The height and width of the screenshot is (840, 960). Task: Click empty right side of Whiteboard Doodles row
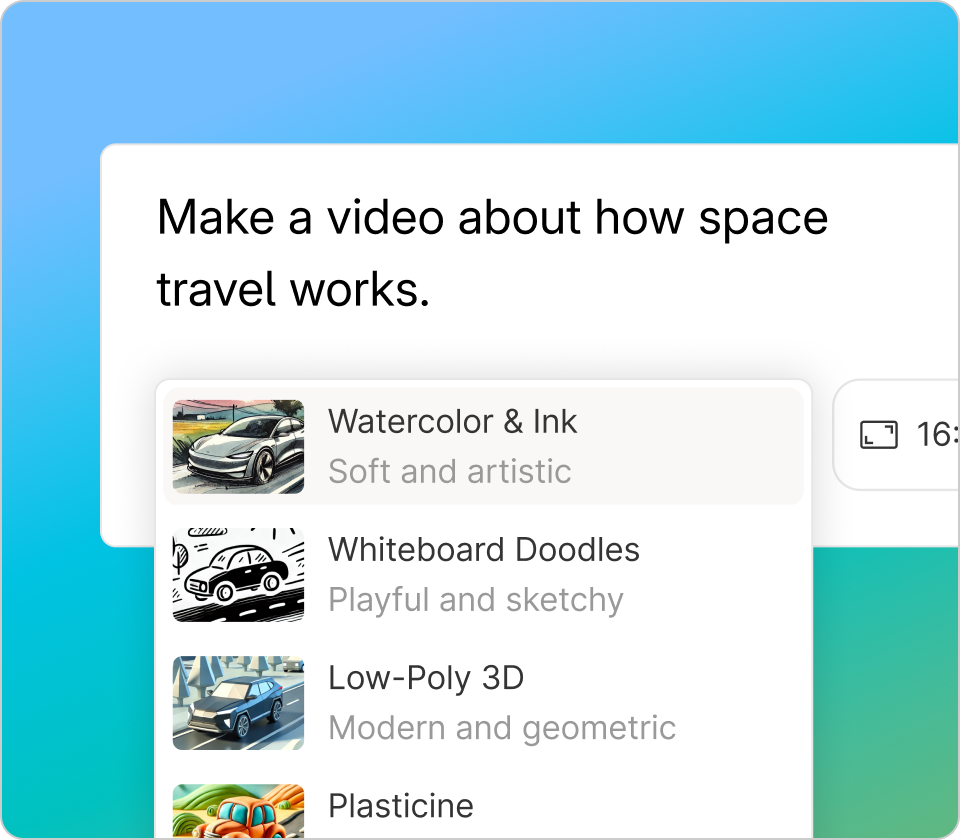click(720, 574)
